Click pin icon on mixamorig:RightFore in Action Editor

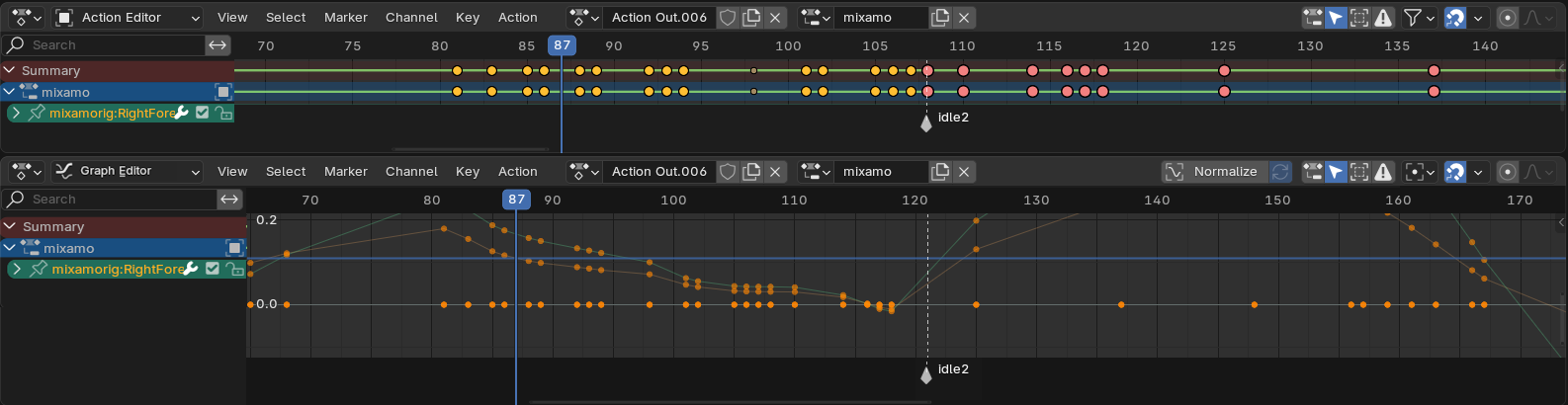[37, 113]
